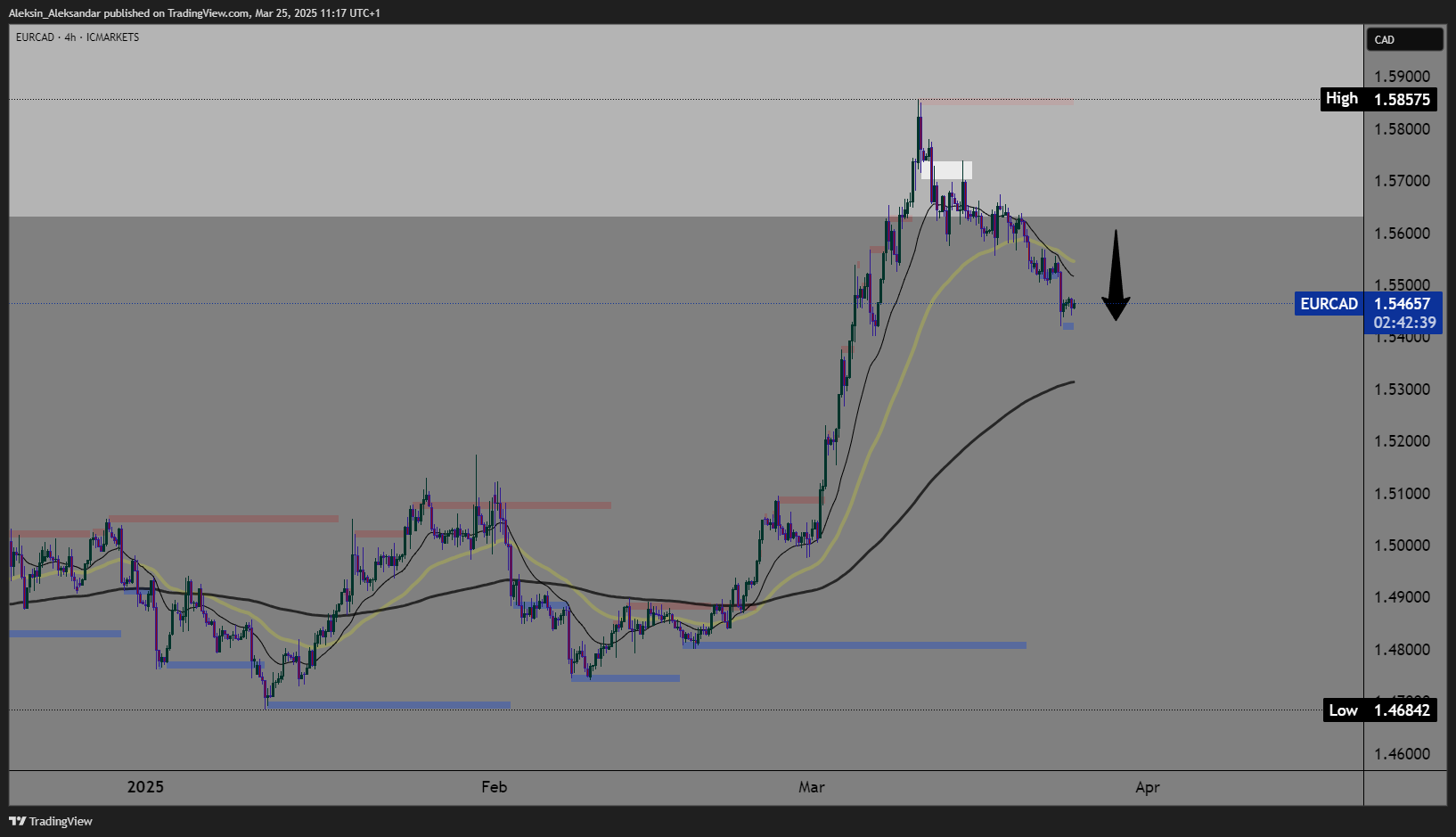Click the 2025 label on time axis
1456x837 pixels.
(x=145, y=787)
